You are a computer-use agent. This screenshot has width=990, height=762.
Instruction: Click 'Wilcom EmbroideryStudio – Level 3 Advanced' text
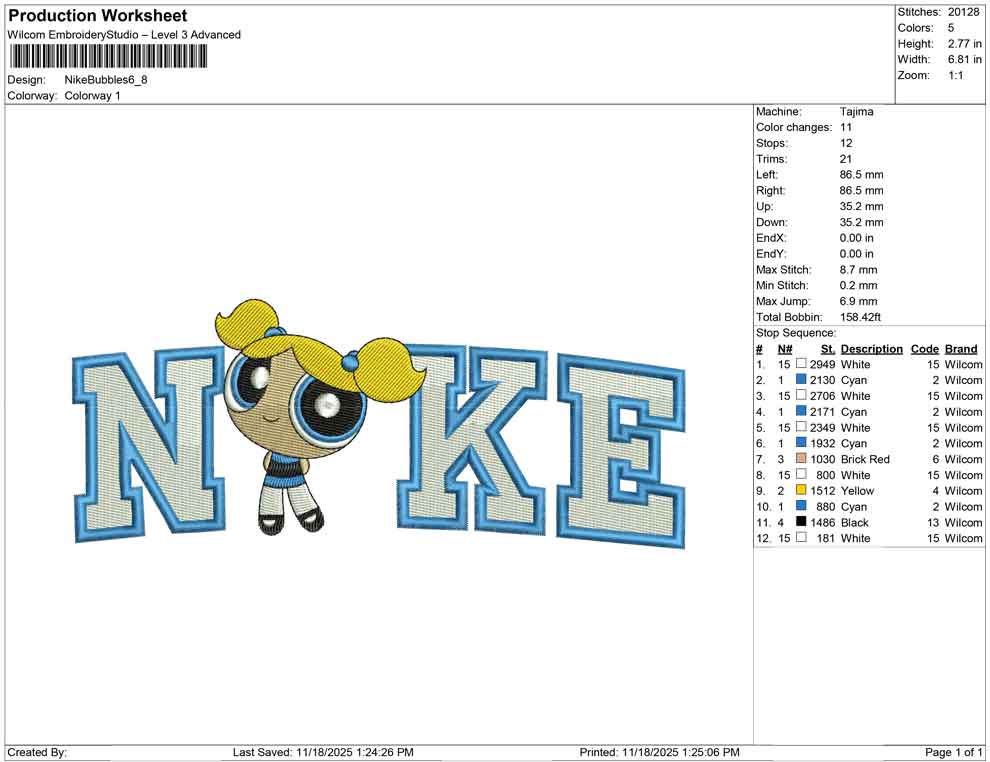[124, 35]
